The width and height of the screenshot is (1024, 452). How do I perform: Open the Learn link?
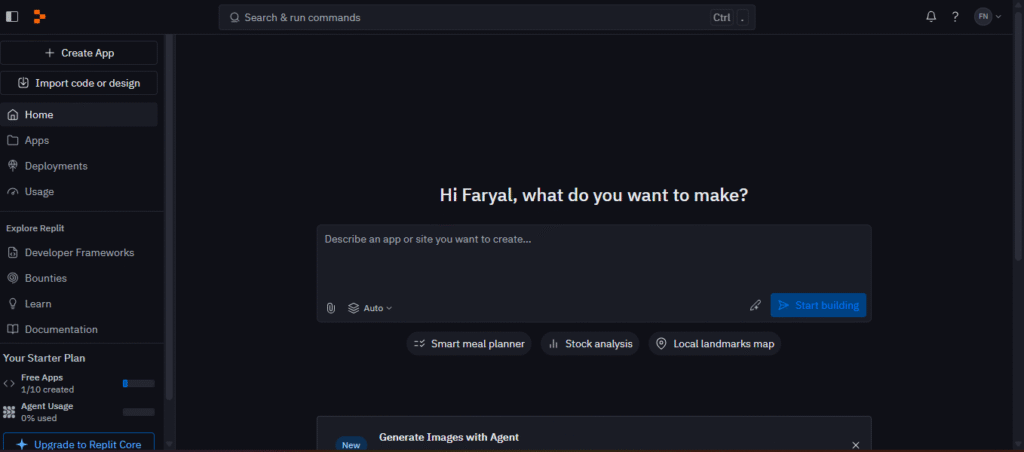(x=79, y=304)
